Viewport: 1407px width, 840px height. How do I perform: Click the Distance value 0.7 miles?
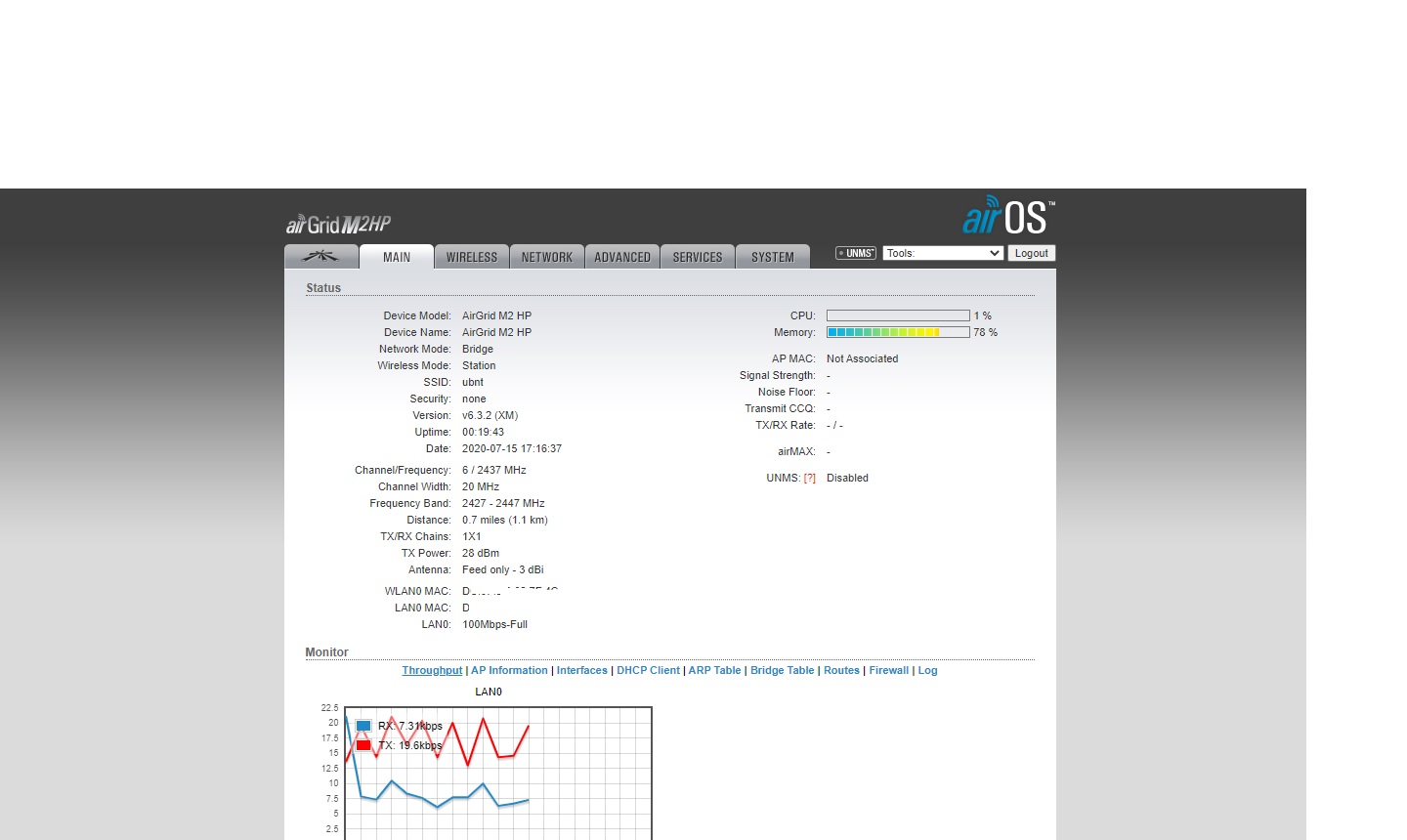pos(484,520)
